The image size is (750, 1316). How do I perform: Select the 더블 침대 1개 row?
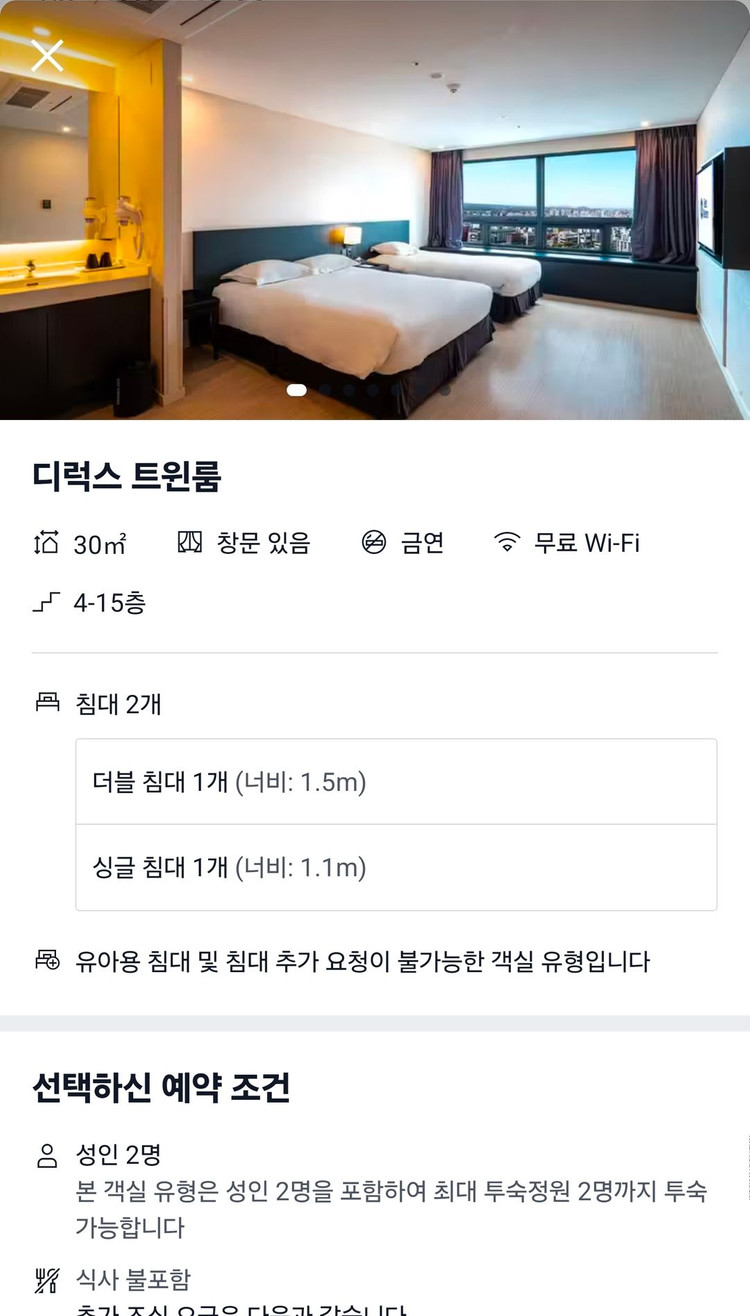click(x=396, y=782)
